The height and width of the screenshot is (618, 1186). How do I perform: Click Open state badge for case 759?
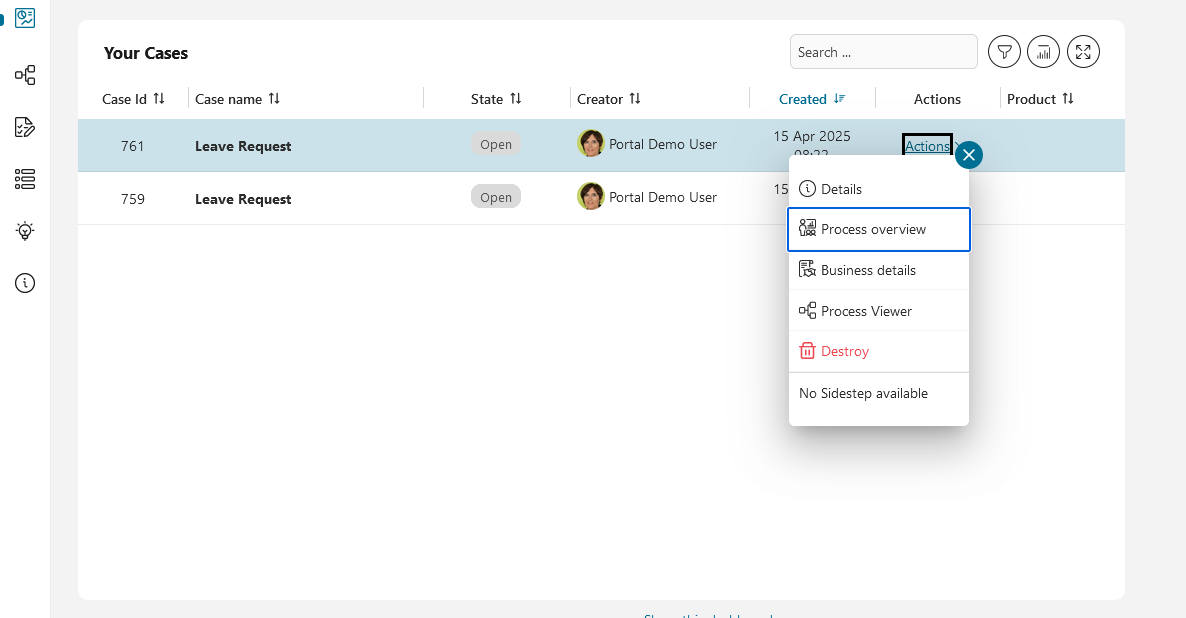[x=496, y=197]
